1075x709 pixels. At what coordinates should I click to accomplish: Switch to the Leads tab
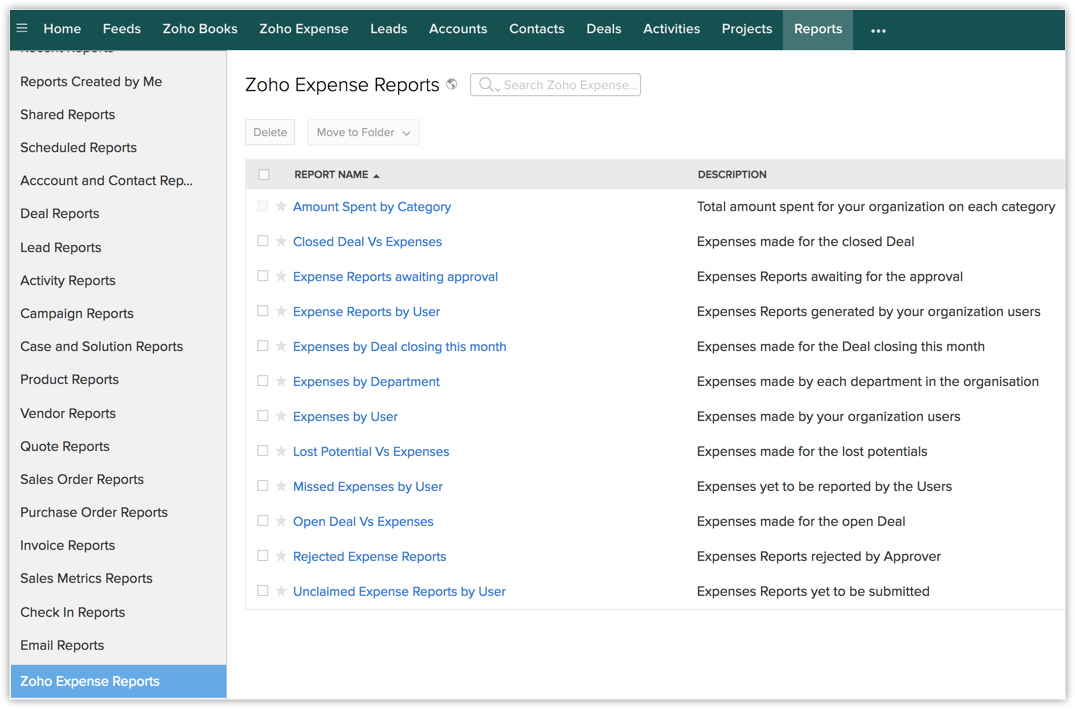389,29
